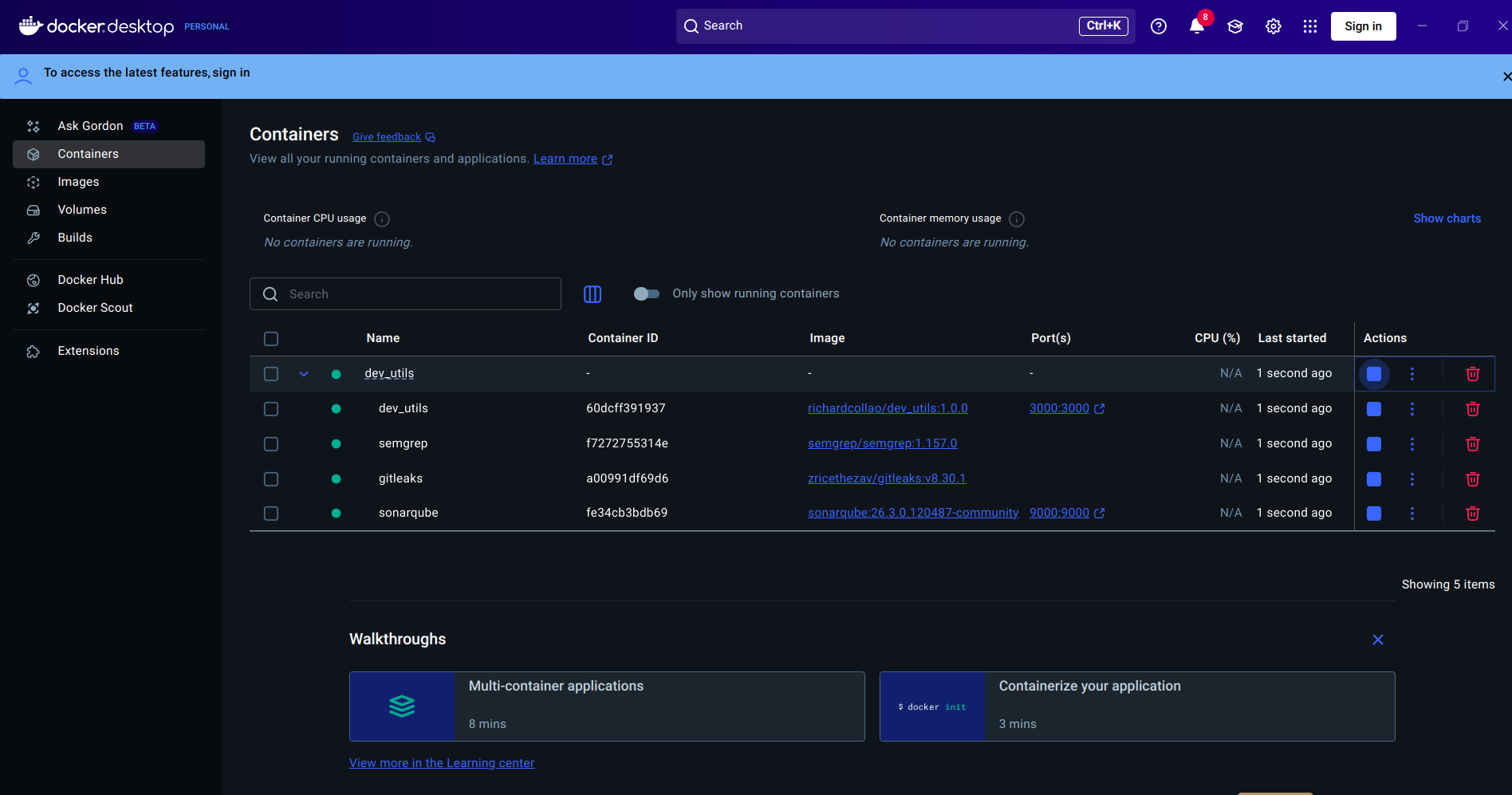Check the box for container 60dcff391937
The image size is (1512, 795).
point(271,409)
